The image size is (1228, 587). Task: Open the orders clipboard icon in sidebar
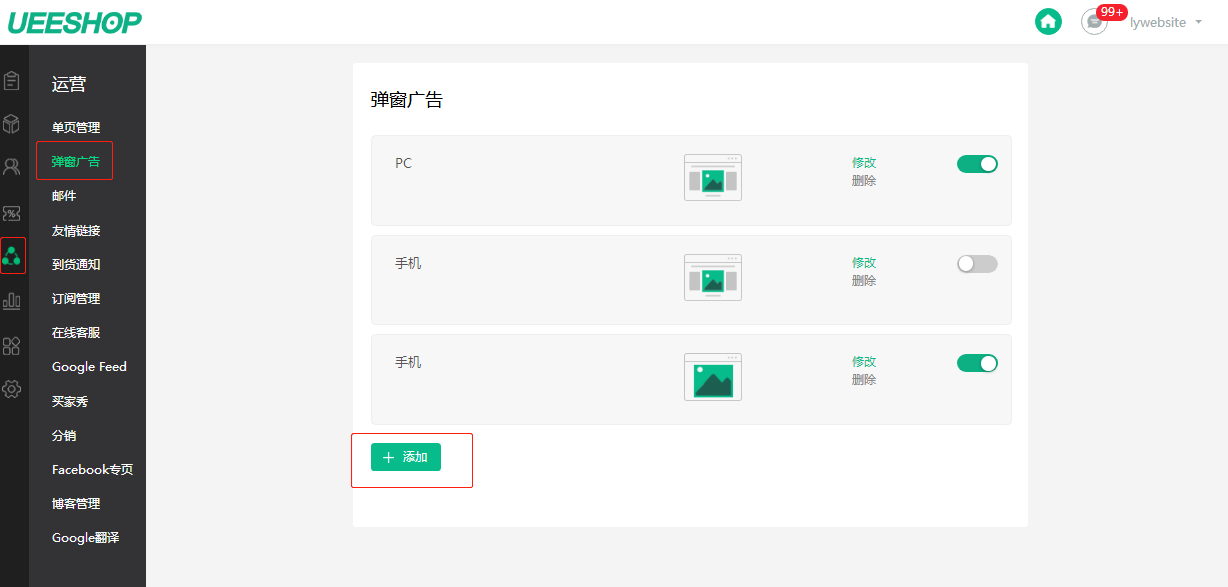pyautogui.click(x=12, y=80)
